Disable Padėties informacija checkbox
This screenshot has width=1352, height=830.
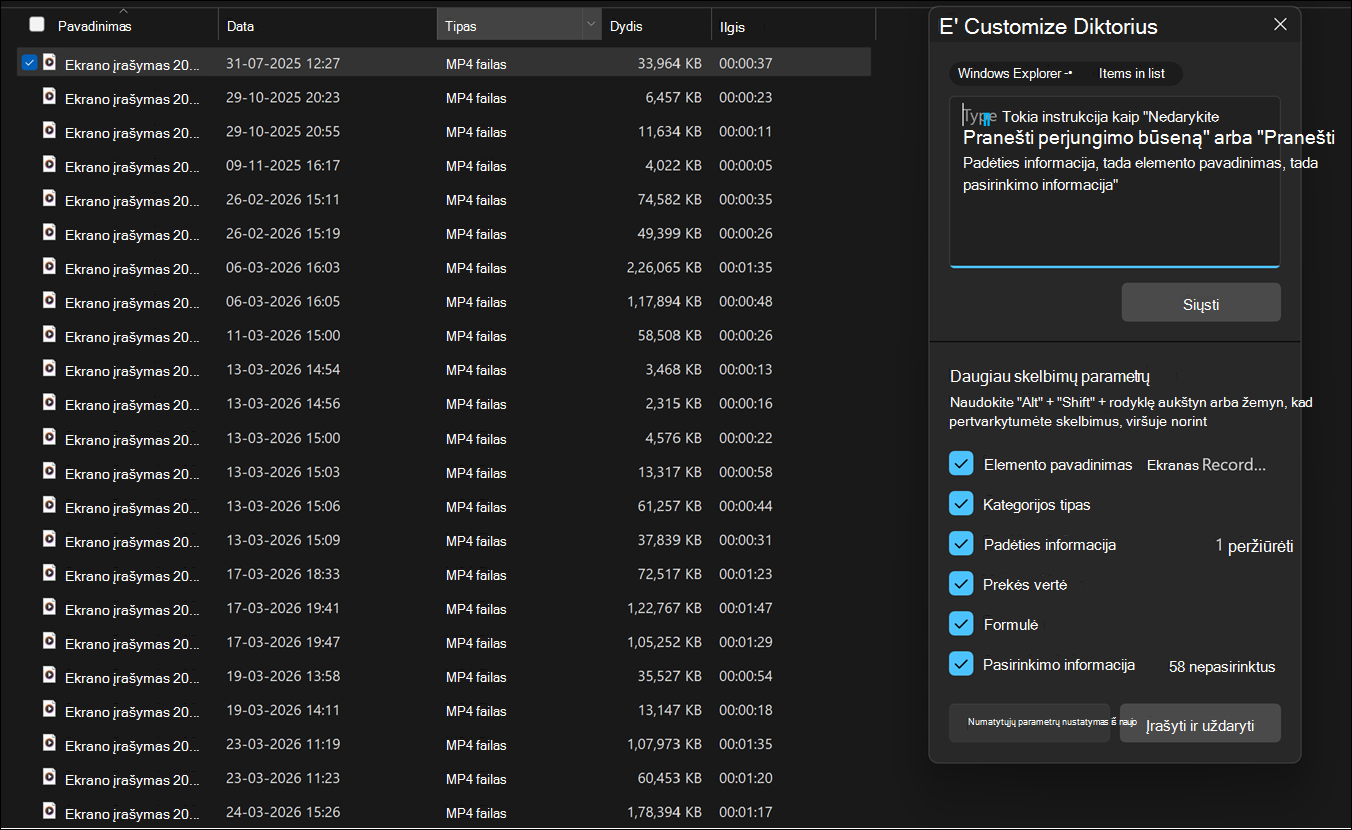click(x=961, y=544)
